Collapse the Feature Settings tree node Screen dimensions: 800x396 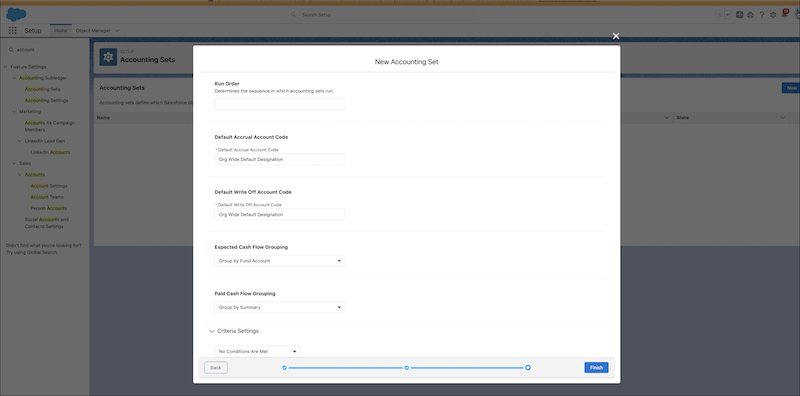(x=6, y=67)
